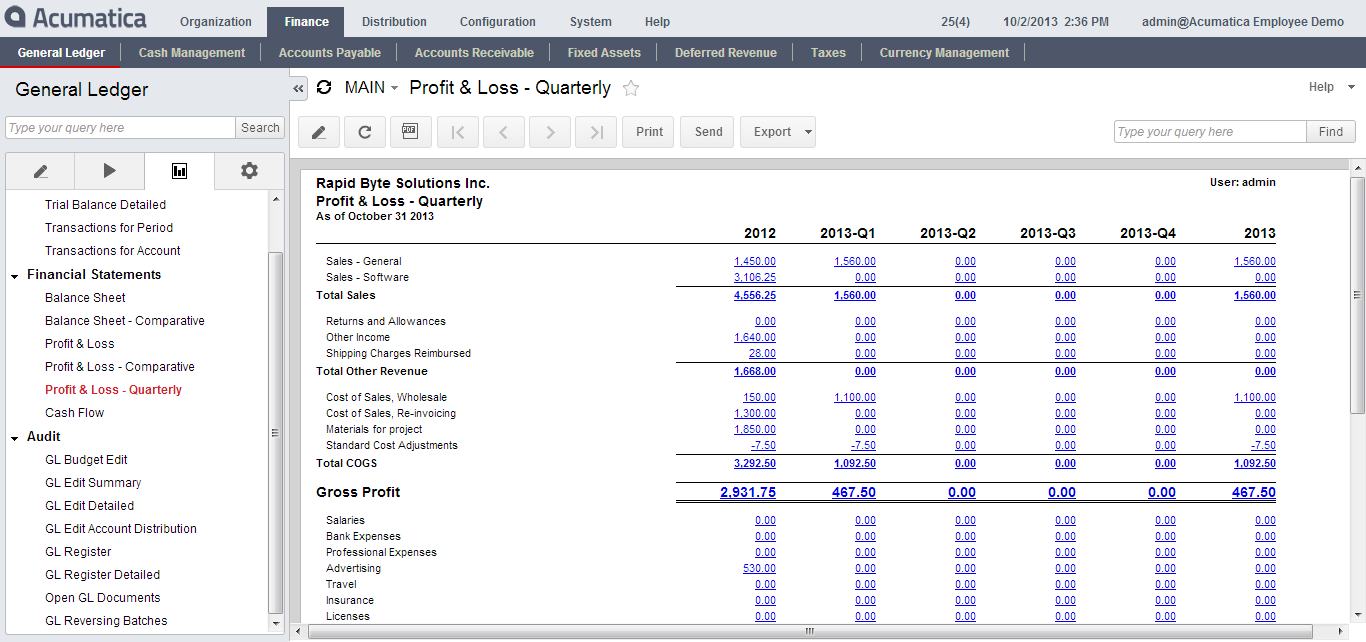Open the Trial Balance Detailed report
This screenshot has height=642, width=1366.
pyautogui.click(x=105, y=205)
